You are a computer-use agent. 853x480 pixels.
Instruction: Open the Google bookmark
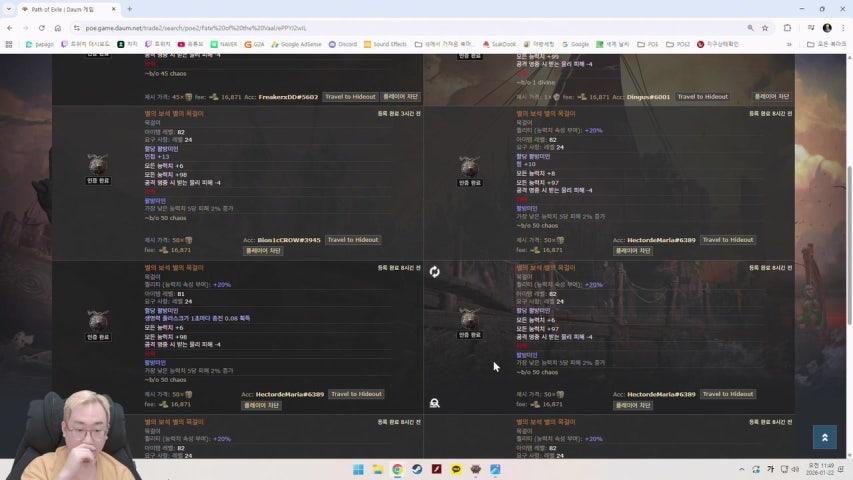pyautogui.click(x=575, y=44)
